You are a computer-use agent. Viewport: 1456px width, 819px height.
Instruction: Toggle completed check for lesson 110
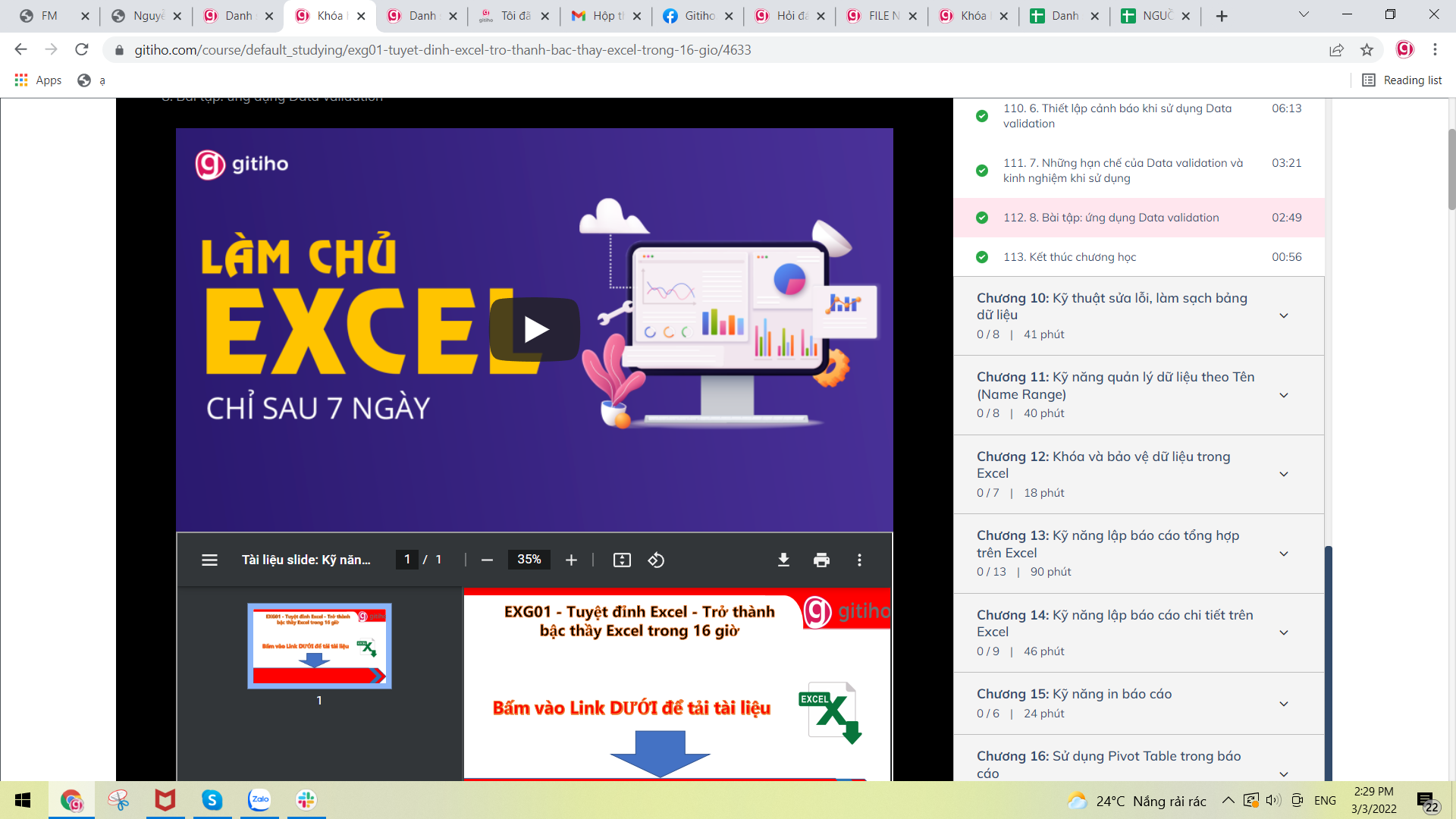point(981,116)
